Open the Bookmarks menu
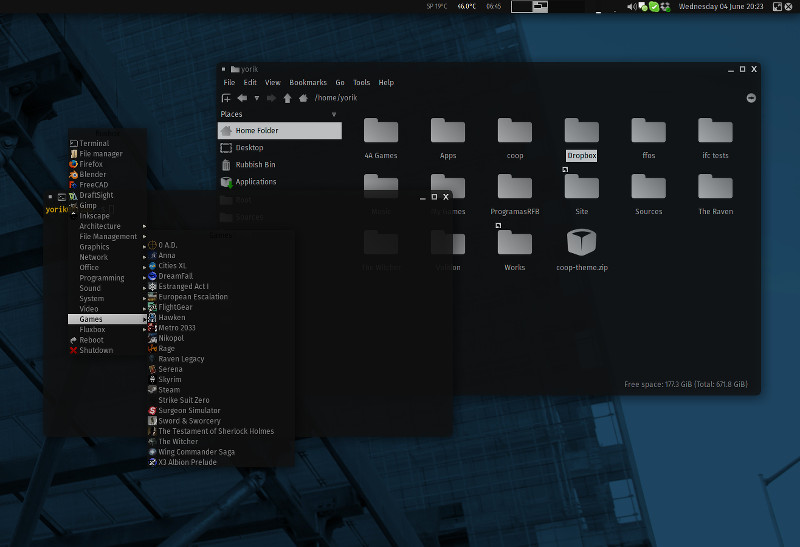The height and width of the screenshot is (547, 800). [308, 83]
